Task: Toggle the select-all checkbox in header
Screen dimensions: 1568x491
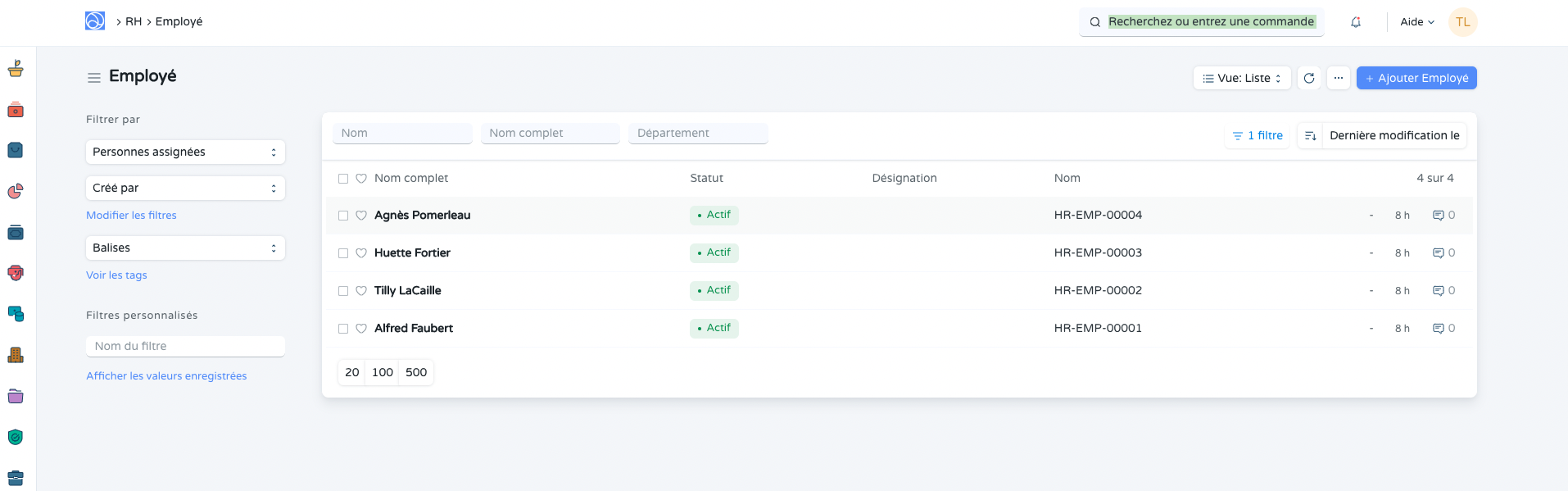Action: [x=343, y=179]
